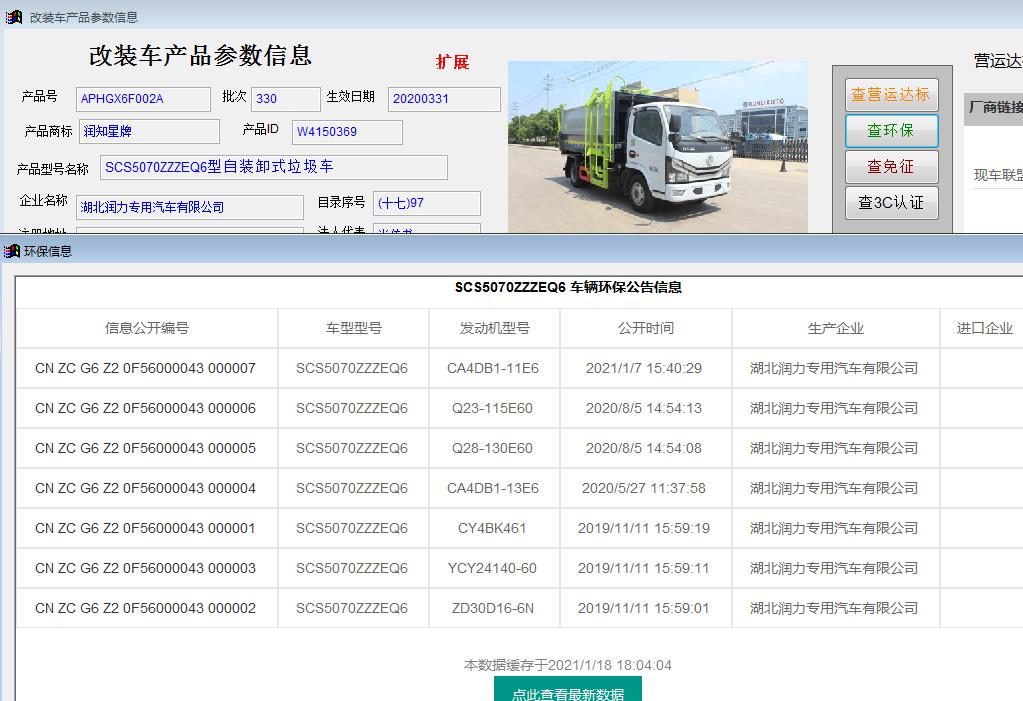The image size is (1023, 701).
Task: Click publish time 2019/11/11 15:59:11
Action: (644, 569)
